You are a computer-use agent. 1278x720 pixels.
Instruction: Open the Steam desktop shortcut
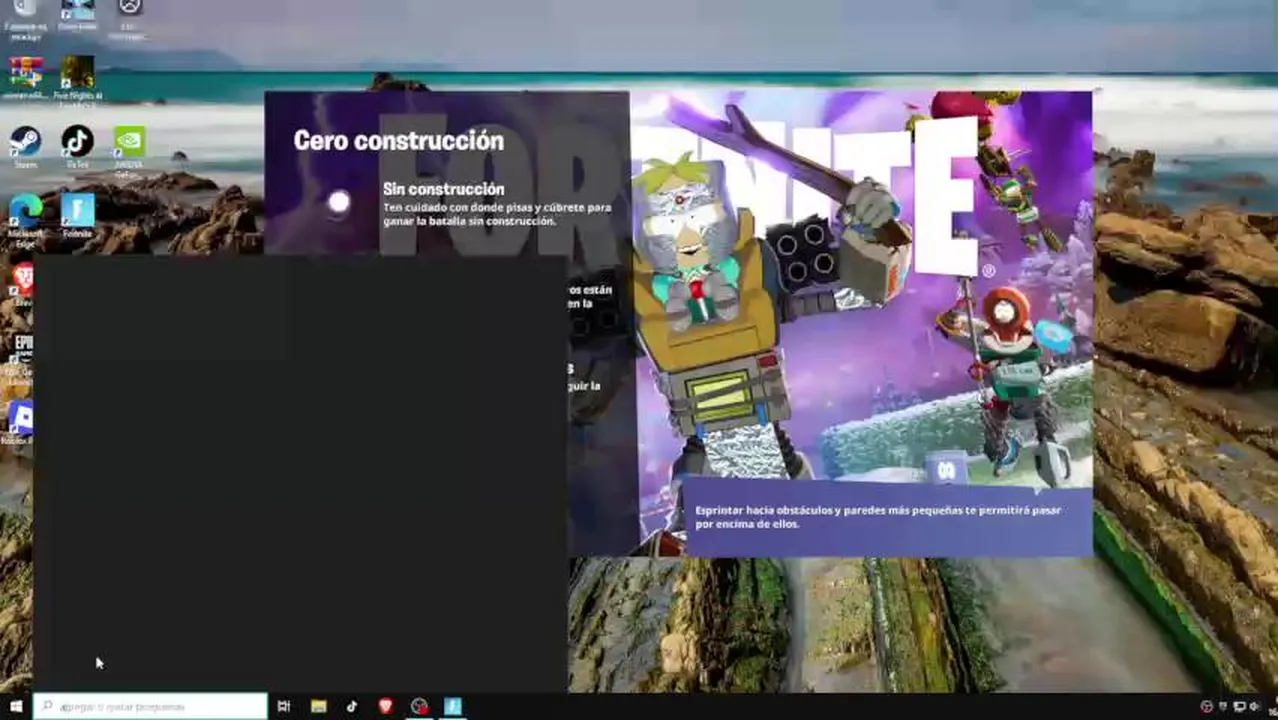tap(25, 145)
